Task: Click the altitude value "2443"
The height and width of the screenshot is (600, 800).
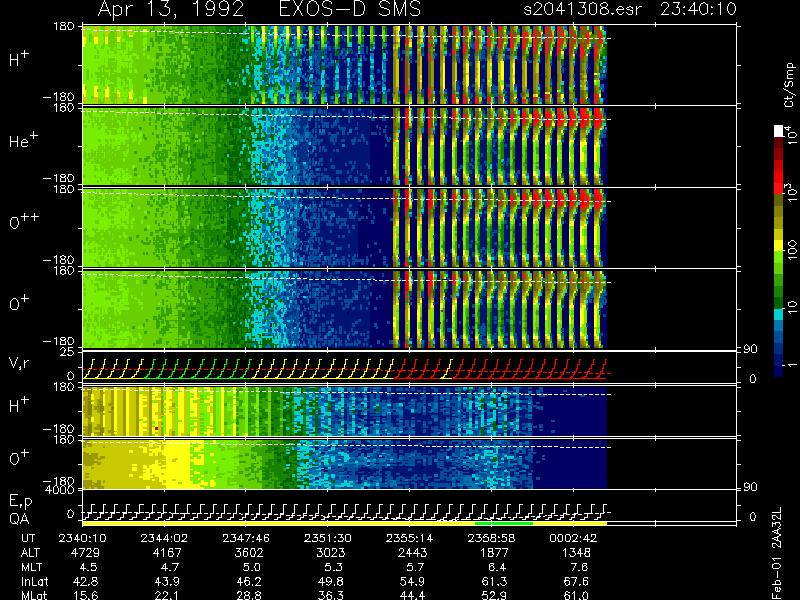Action: (x=412, y=553)
